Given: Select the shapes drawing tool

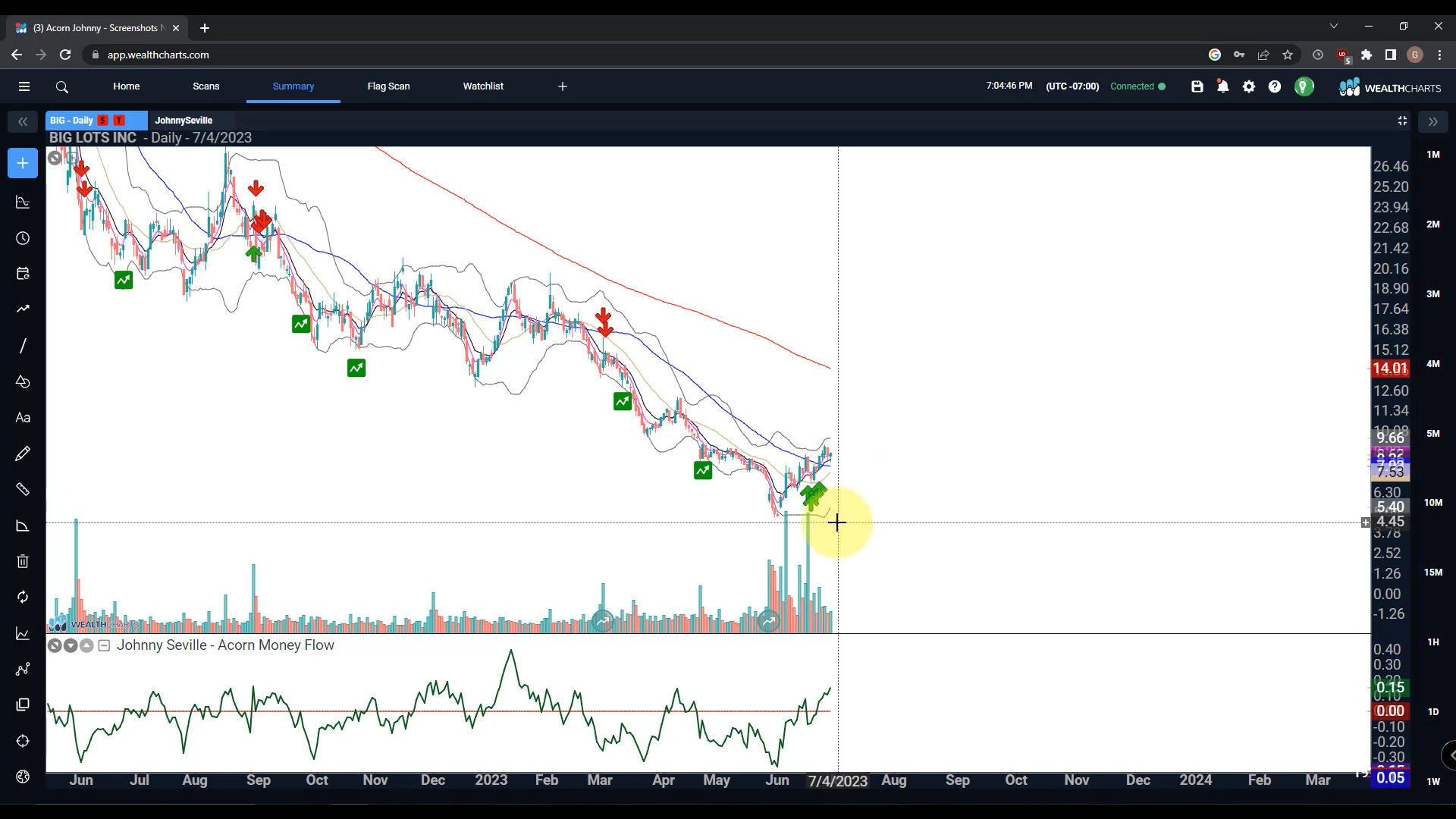Looking at the screenshot, I should (23, 381).
